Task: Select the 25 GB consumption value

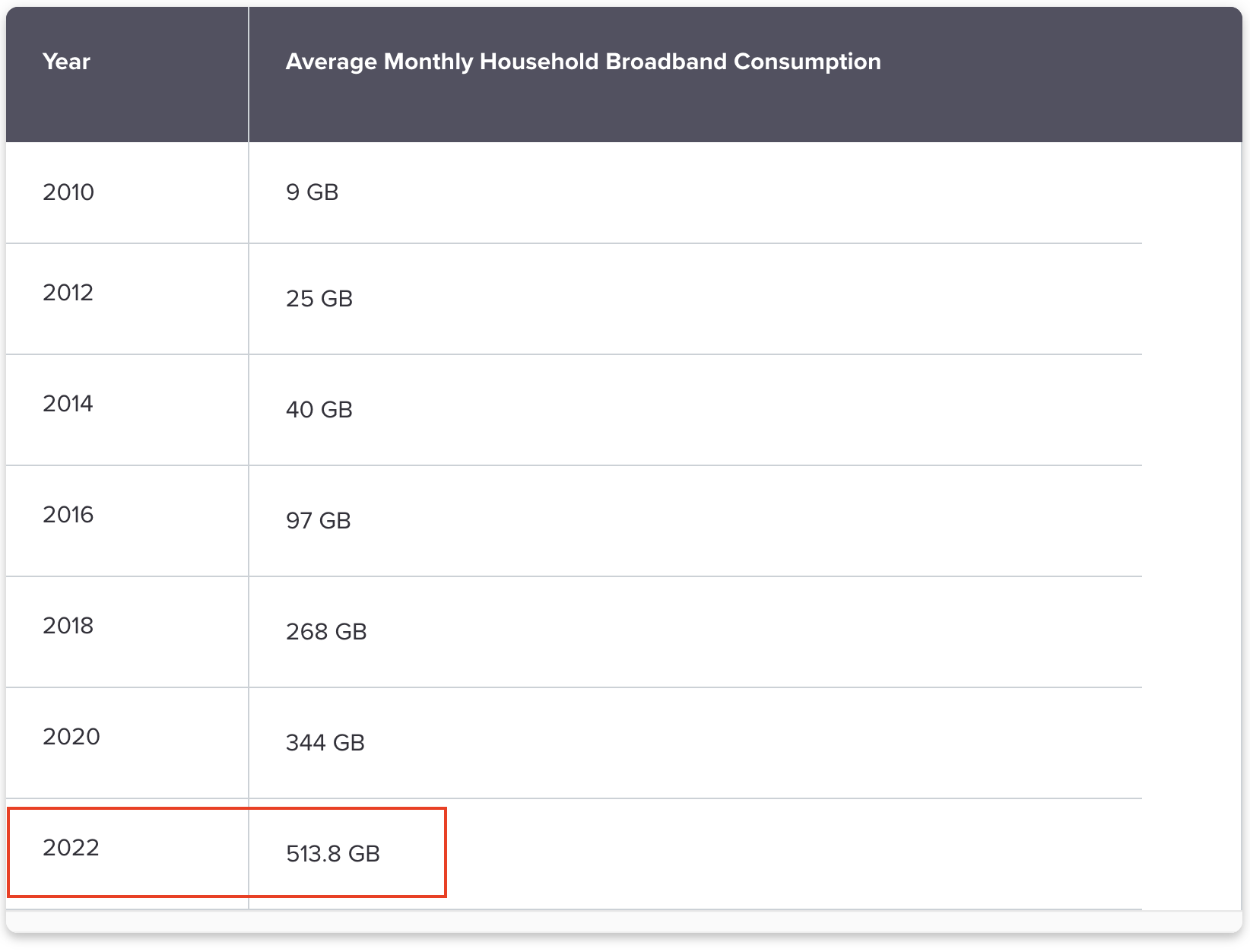Action: click(319, 299)
